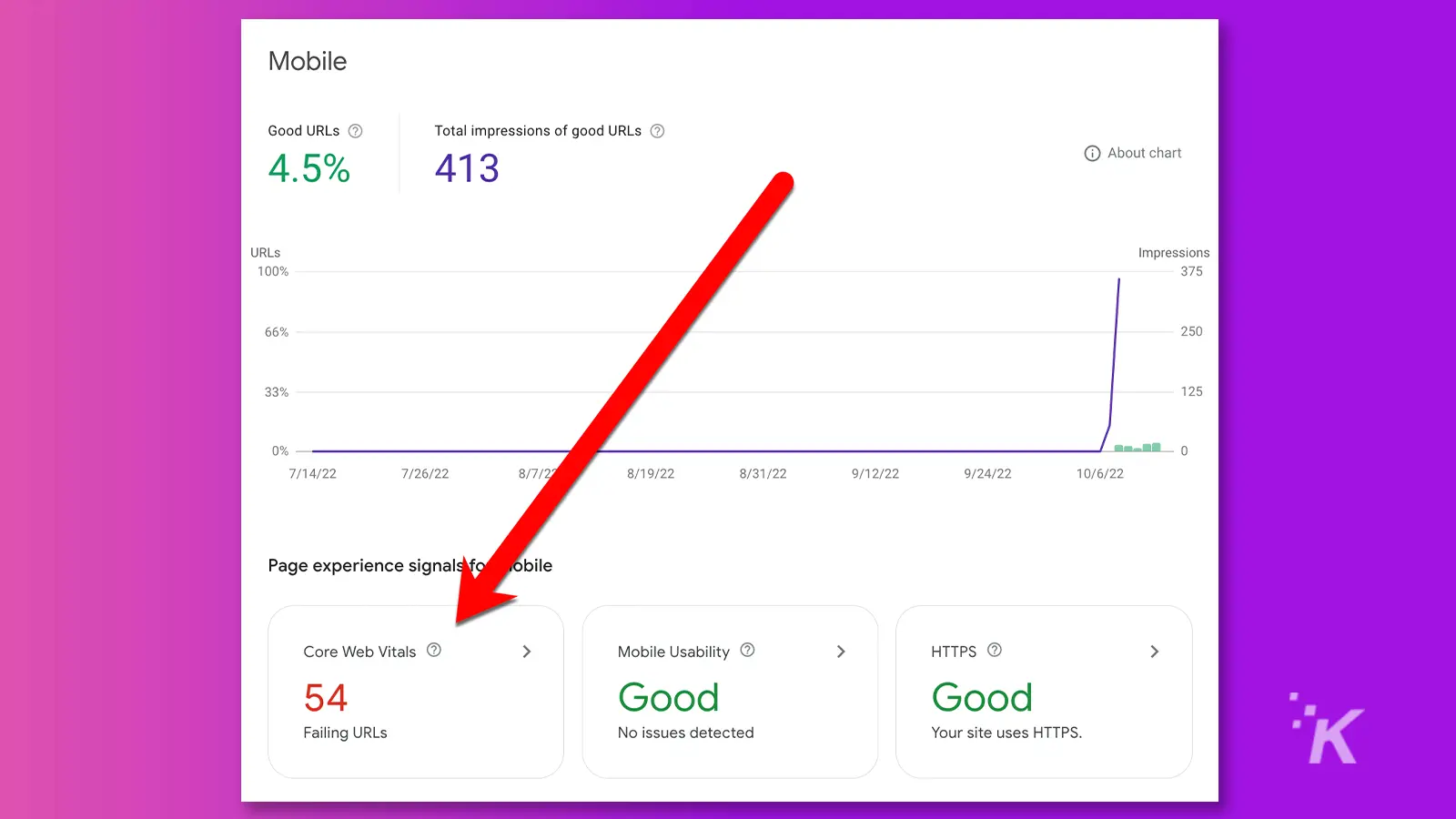This screenshot has width=1456, height=819.
Task: Select the 413 total impressions metric
Action: 467,168
